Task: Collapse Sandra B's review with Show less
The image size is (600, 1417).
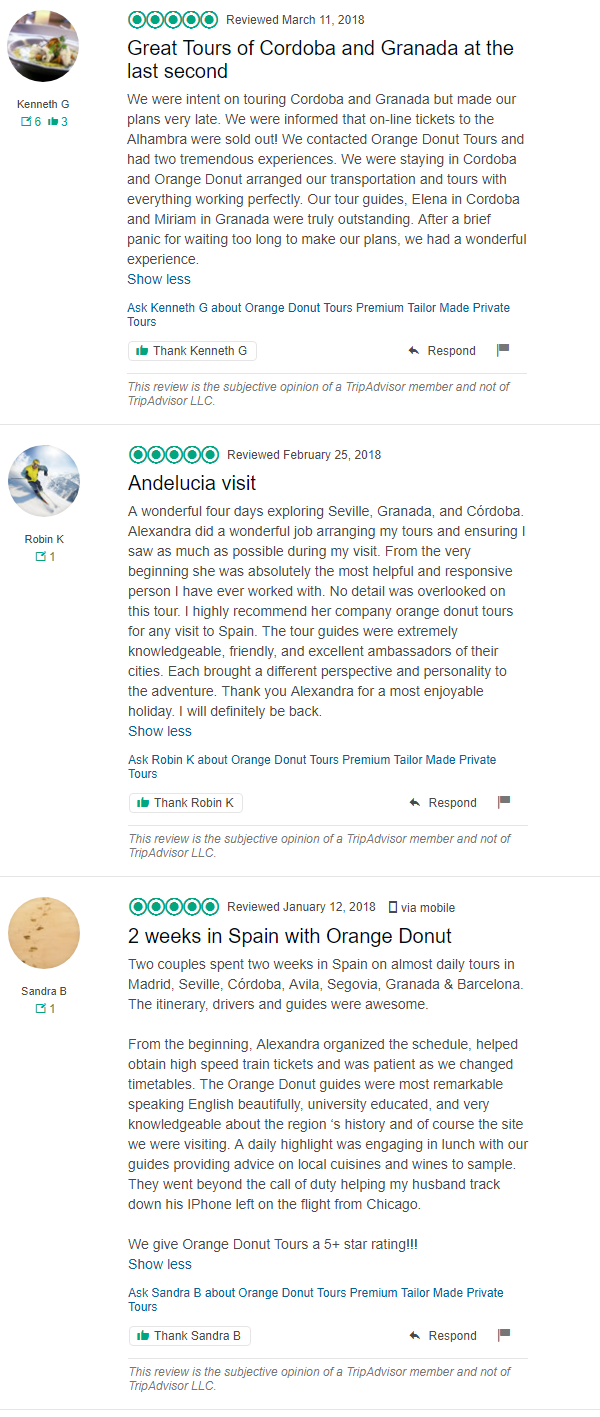Action: [158, 1264]
